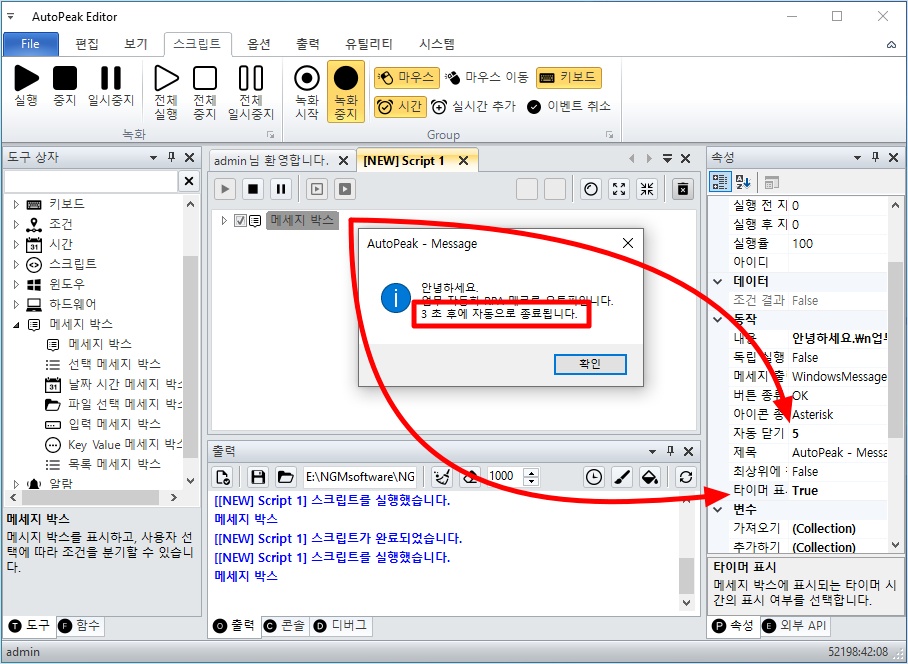Expand the 윈도우 toolbox category

[x=16, y=284]
